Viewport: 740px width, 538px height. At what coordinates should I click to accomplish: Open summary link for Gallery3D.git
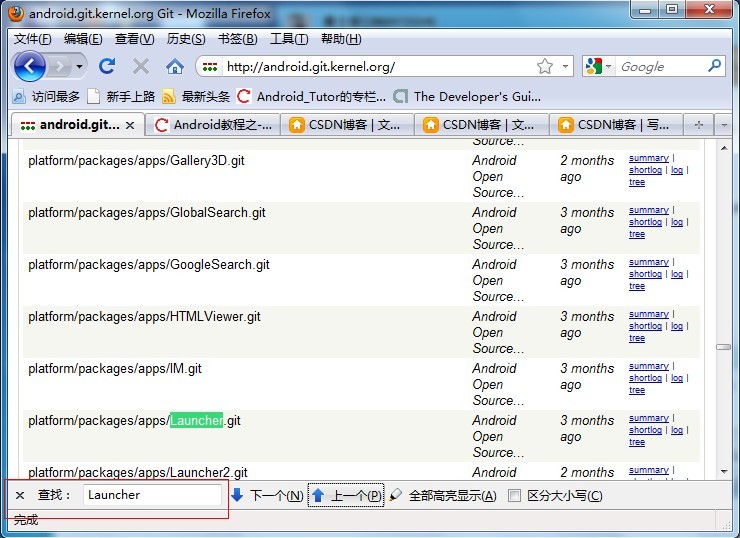[x=649, y=158]
